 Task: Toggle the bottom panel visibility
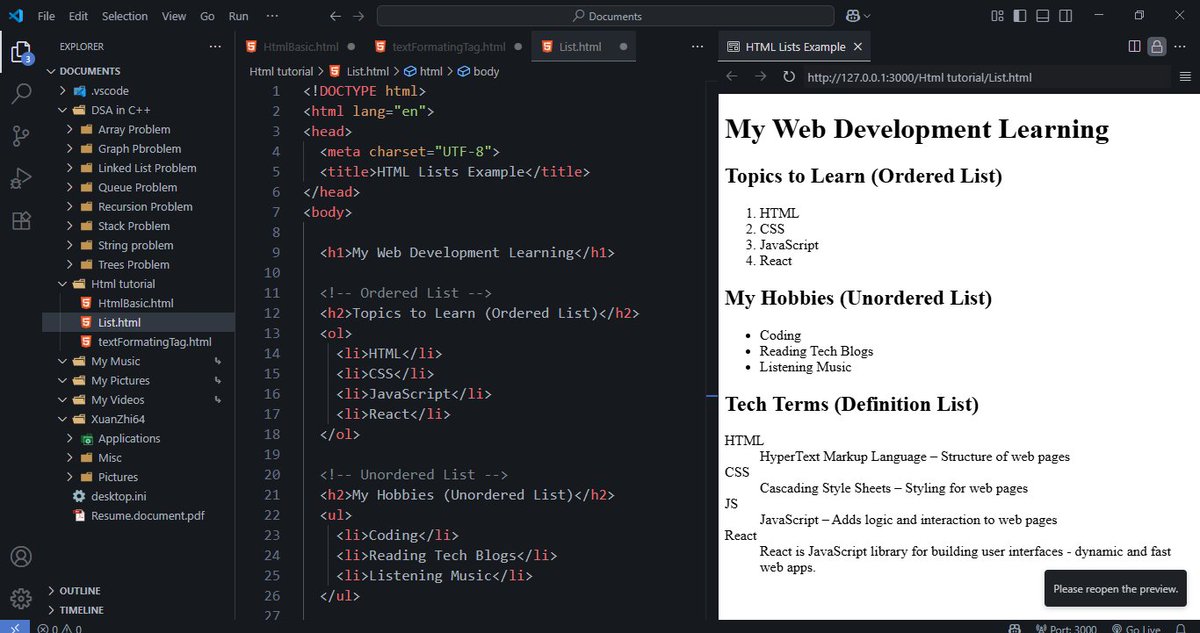[1042, 16]
